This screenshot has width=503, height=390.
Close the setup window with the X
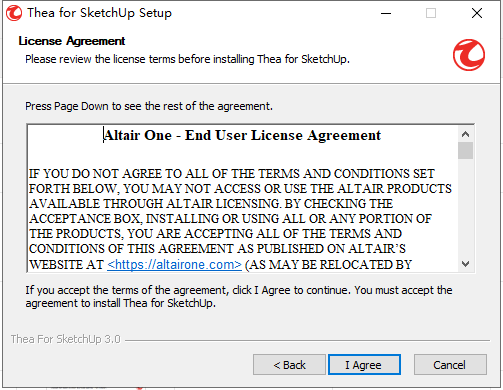tap(477, 13)
